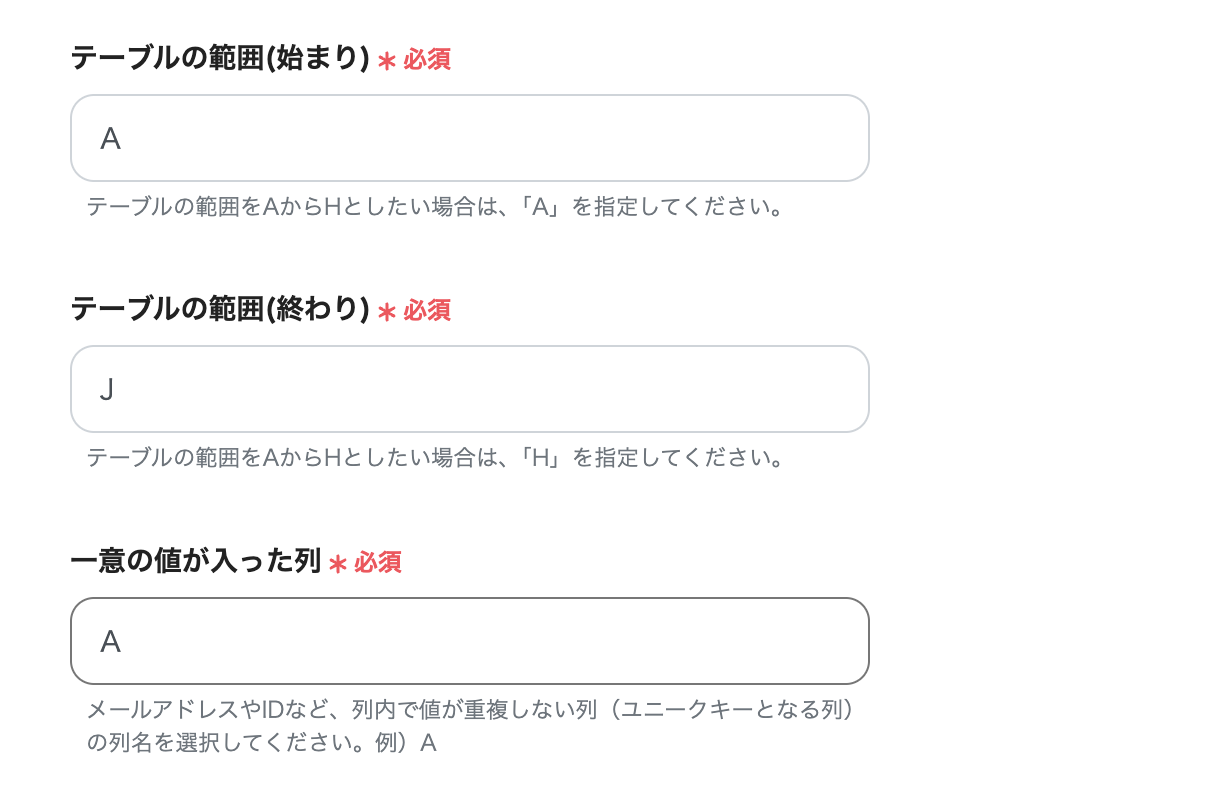This screenshot has width=1230, height=798.
Task: Select the テーブルの範囲(終わり) input containing J
Action: [x=468, y=389]
